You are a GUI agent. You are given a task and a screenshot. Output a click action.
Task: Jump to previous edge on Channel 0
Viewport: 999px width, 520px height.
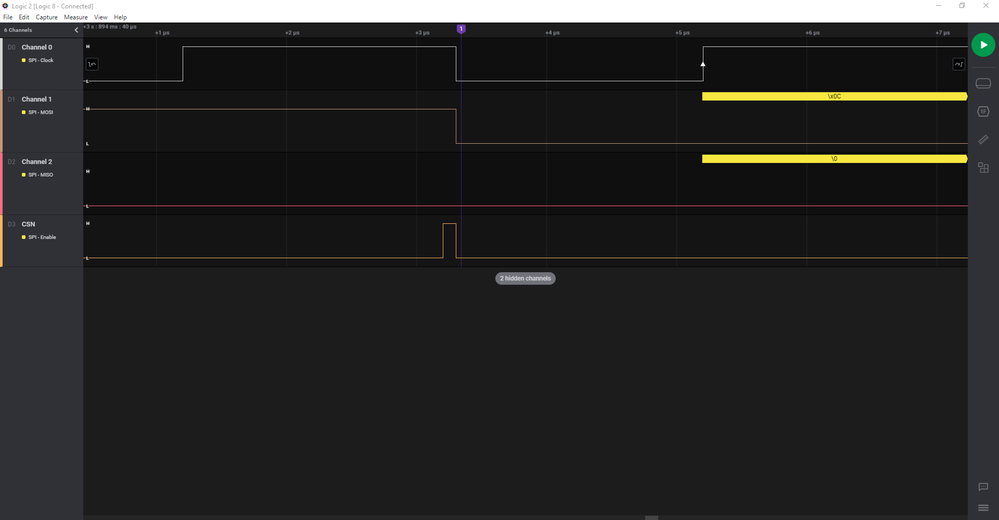click(92, 64)
